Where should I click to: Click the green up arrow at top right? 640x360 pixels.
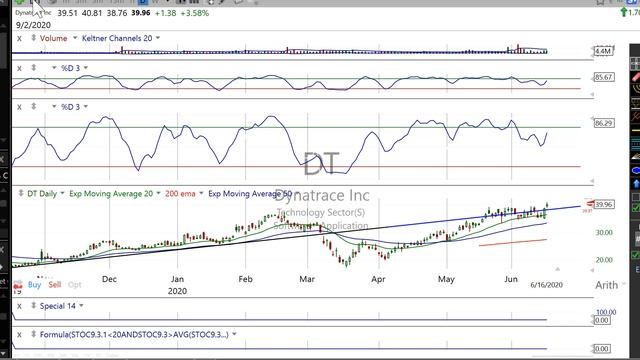pyautogui.click(x=623, y=12)
